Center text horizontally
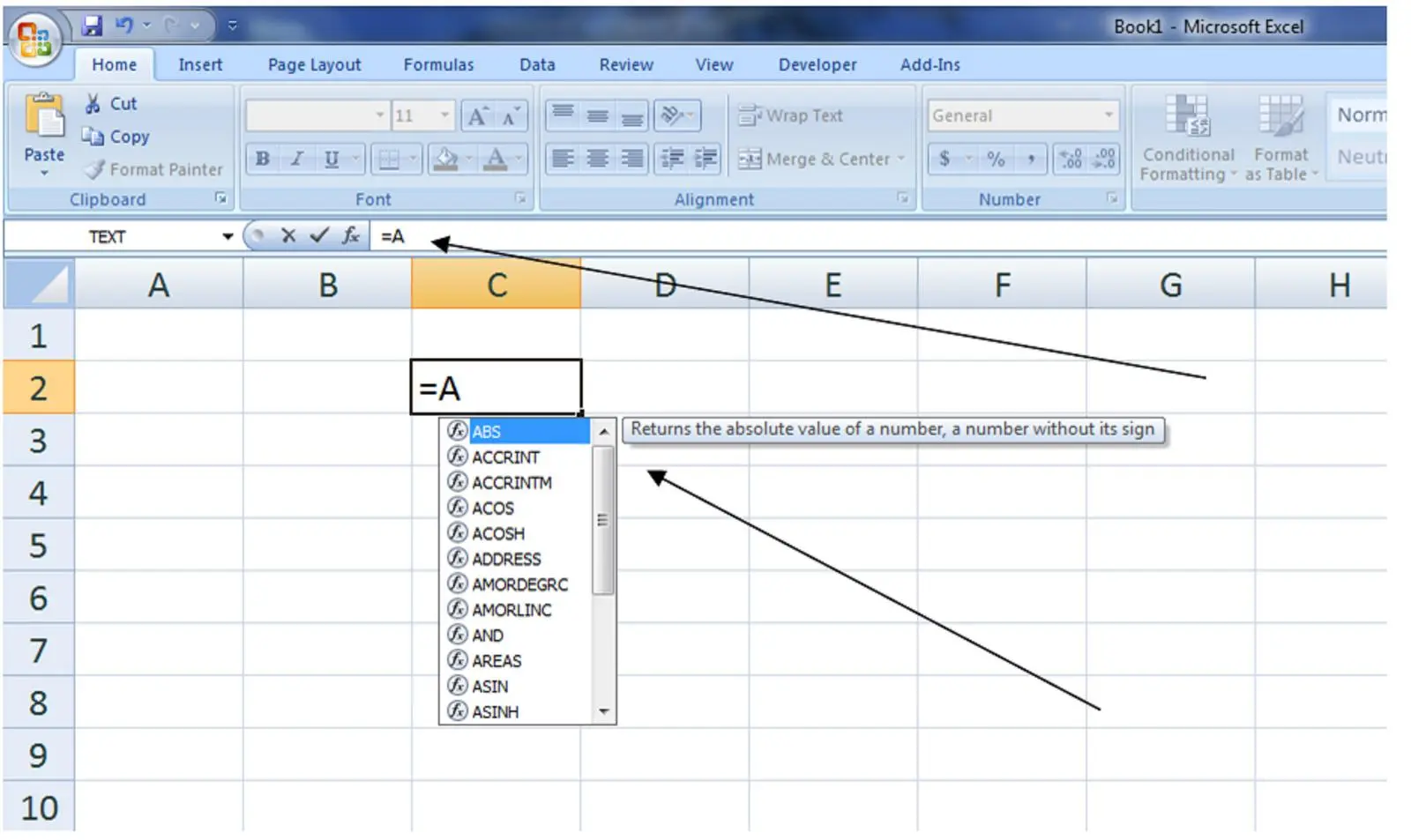1411x840 pixels. pos(598,159)
